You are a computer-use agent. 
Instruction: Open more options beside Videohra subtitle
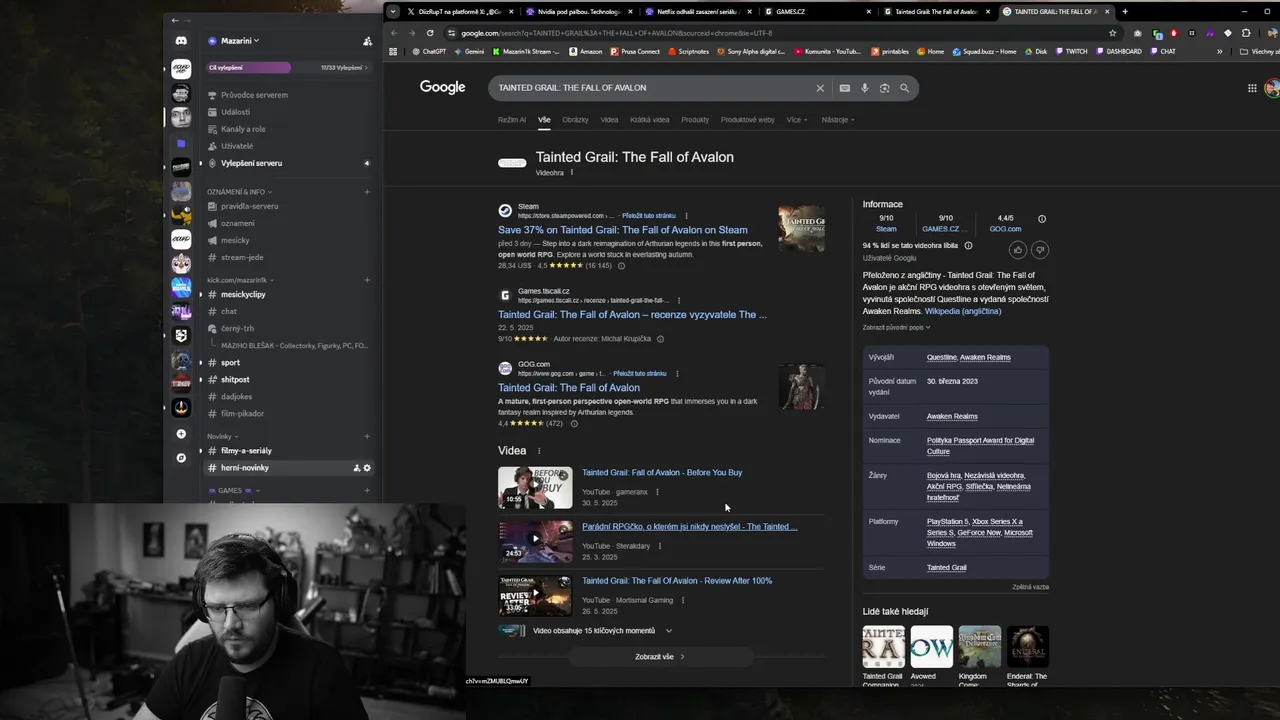coord(572,173)
